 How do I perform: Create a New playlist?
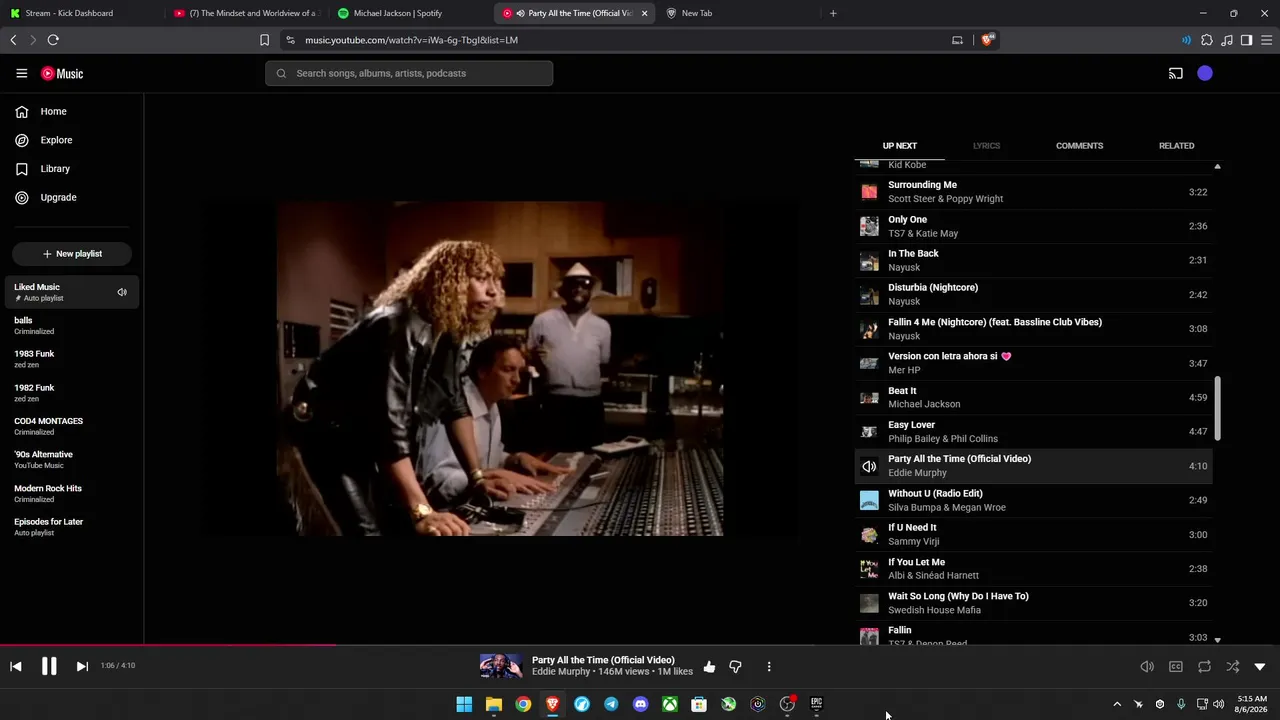[72, 254]
